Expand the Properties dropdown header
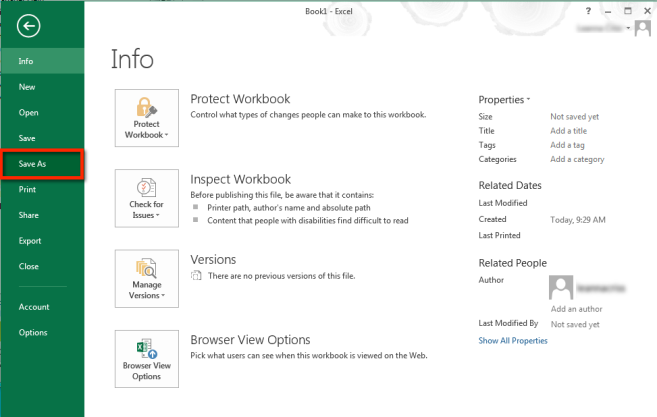This screenshot has height=417, width=657. [504, 100]
